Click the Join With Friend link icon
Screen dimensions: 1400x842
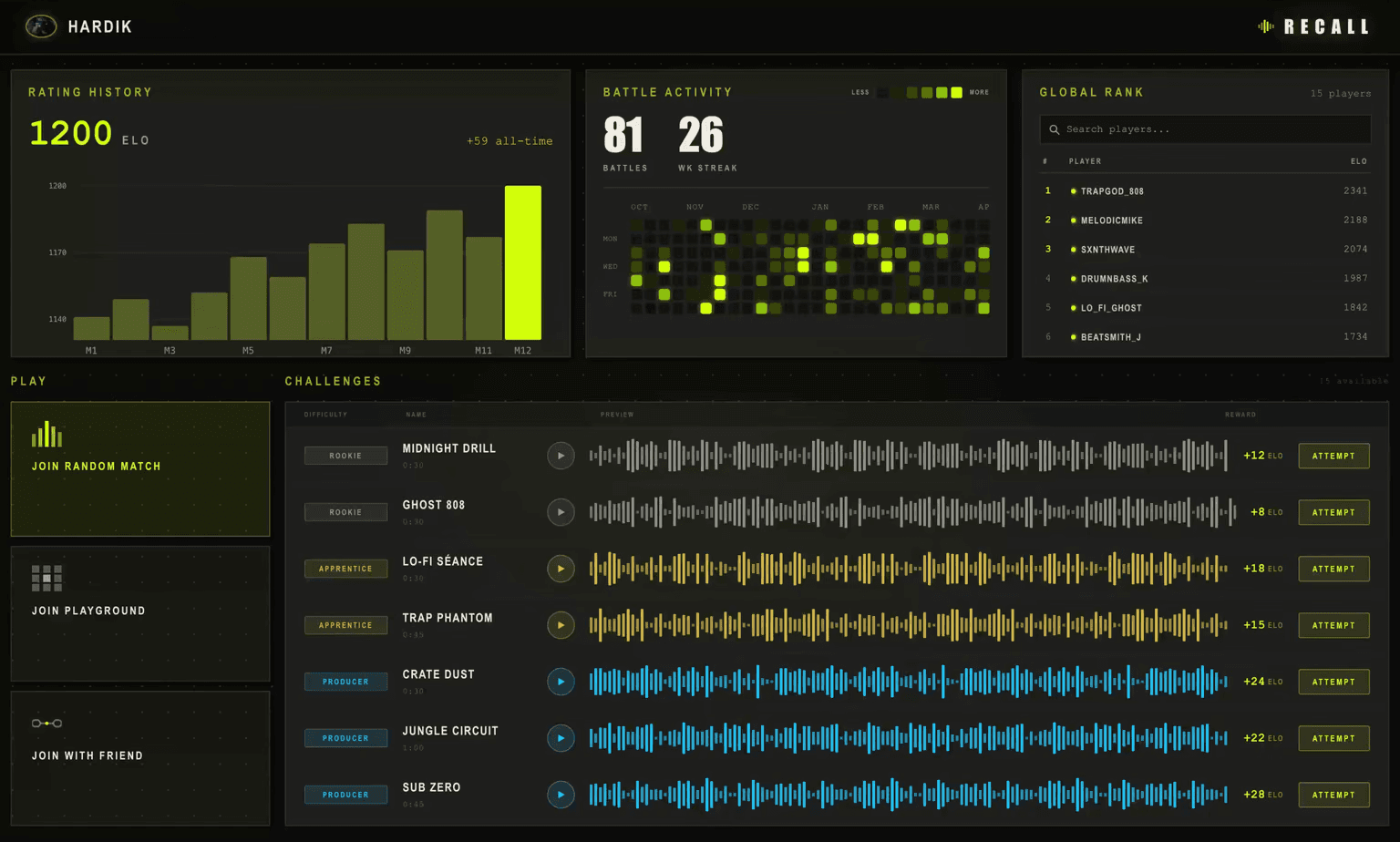(46, 724)
